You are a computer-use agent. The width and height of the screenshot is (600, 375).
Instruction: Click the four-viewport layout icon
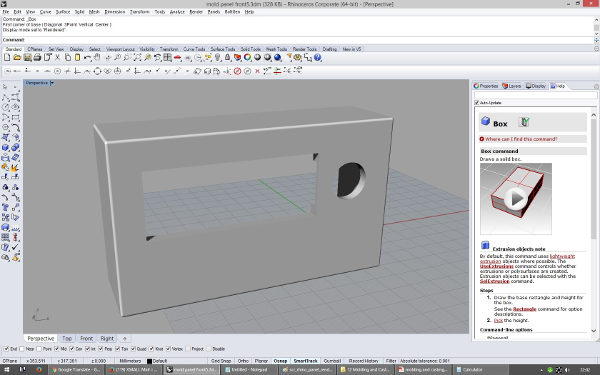167,58
